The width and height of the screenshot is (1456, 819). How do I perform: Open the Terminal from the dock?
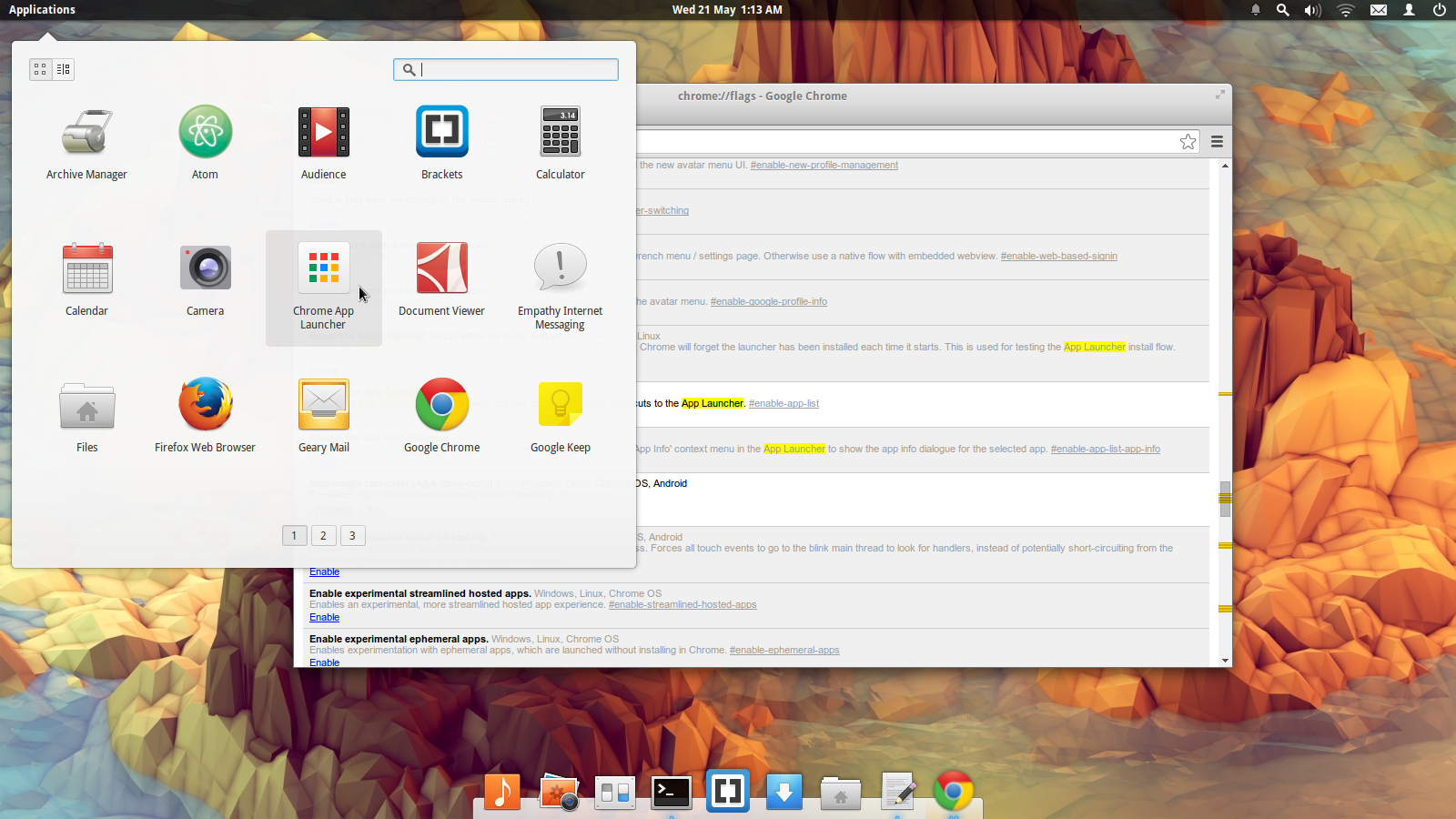click(x=671, y=791)
